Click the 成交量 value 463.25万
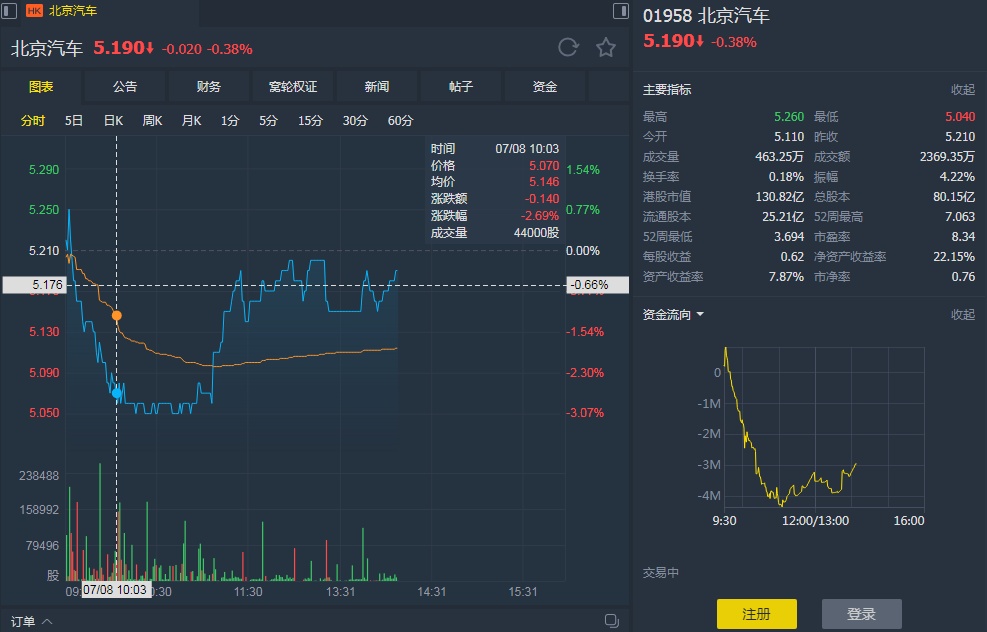 [x=779, y=156]
